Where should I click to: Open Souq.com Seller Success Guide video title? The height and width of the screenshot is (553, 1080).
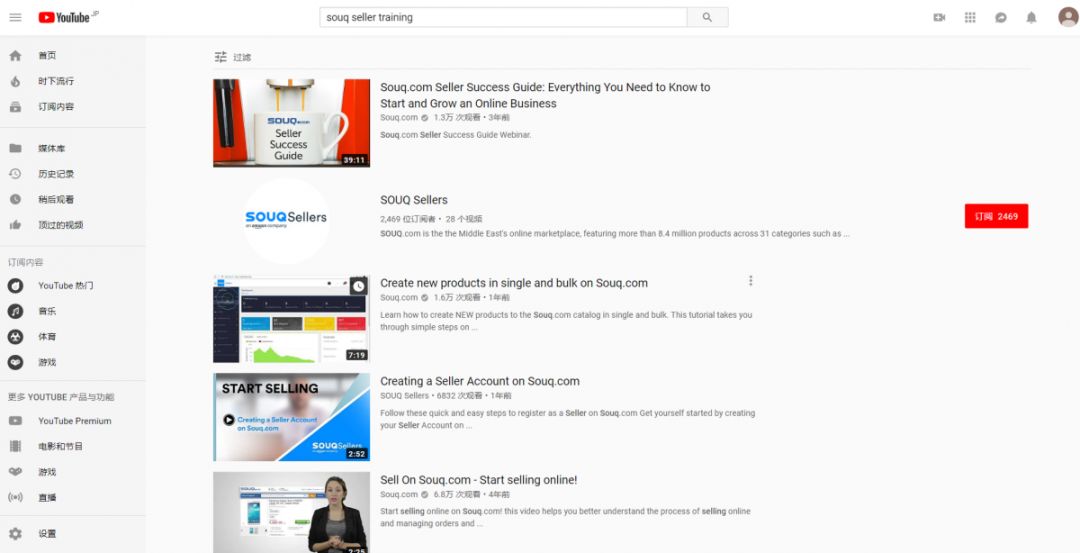pos(545,95)
